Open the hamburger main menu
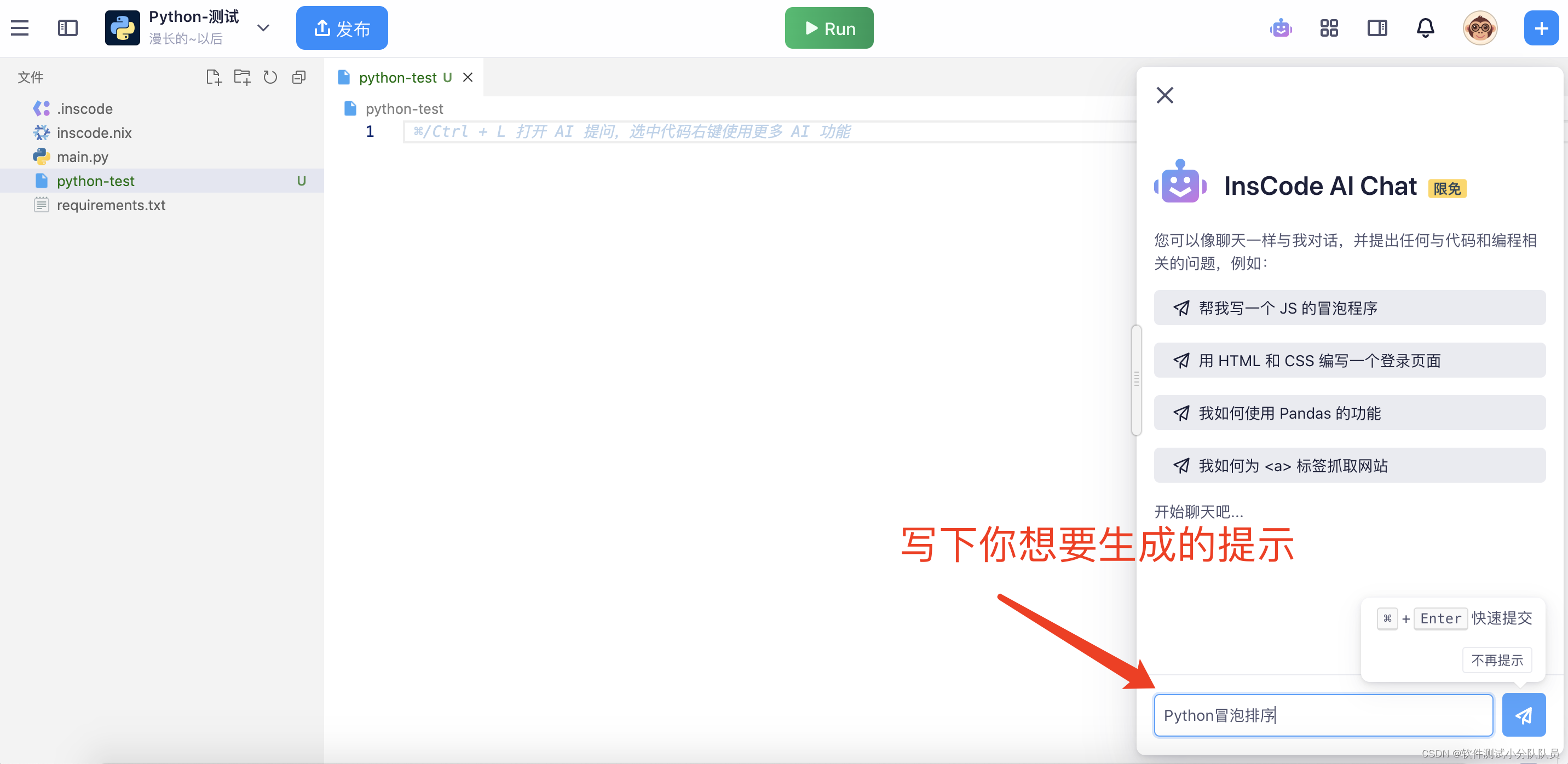Screen dimensions: 1568x764 coord(20,28)
